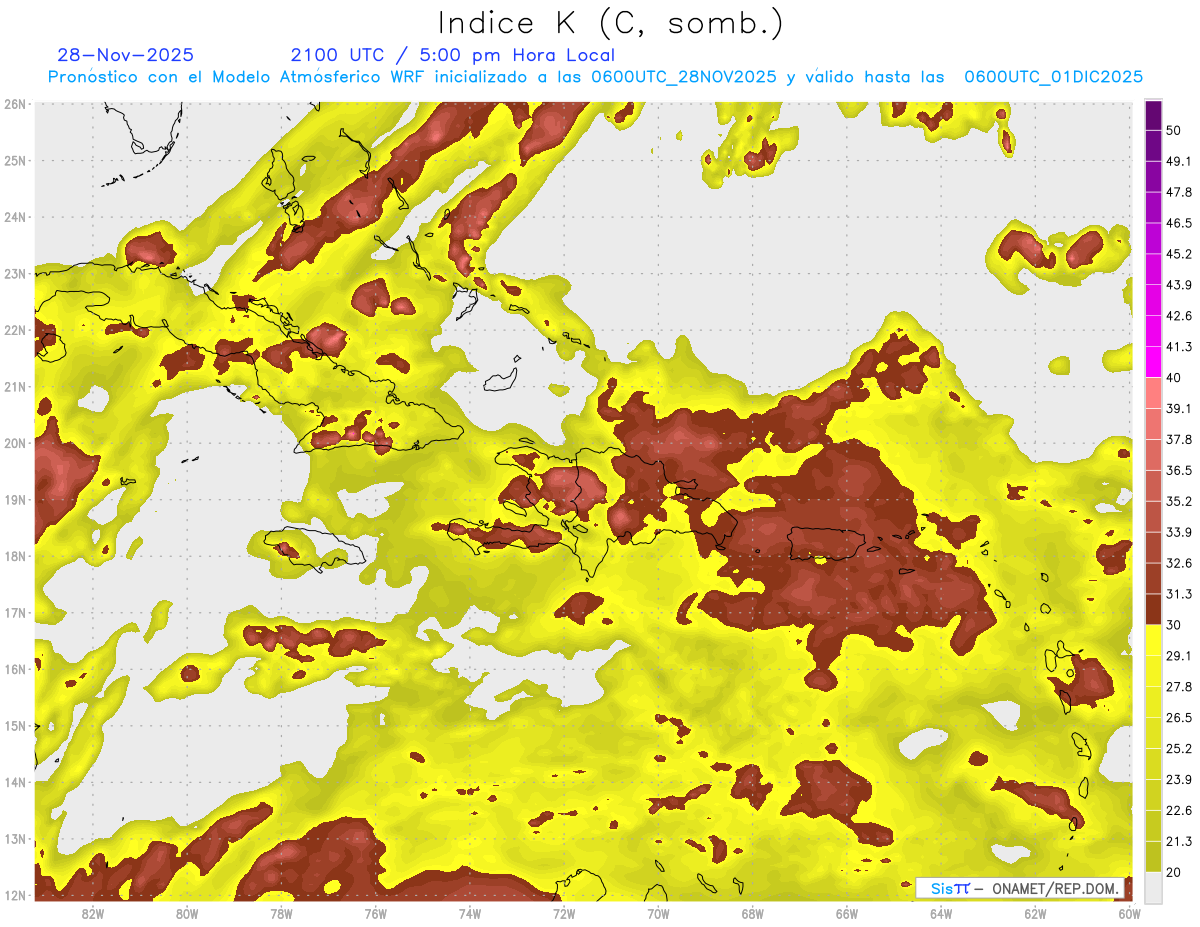Viewport: 1200px width, 927px height.
Task: Click the '20N' latitude label
Action: [x=15, y=443]
